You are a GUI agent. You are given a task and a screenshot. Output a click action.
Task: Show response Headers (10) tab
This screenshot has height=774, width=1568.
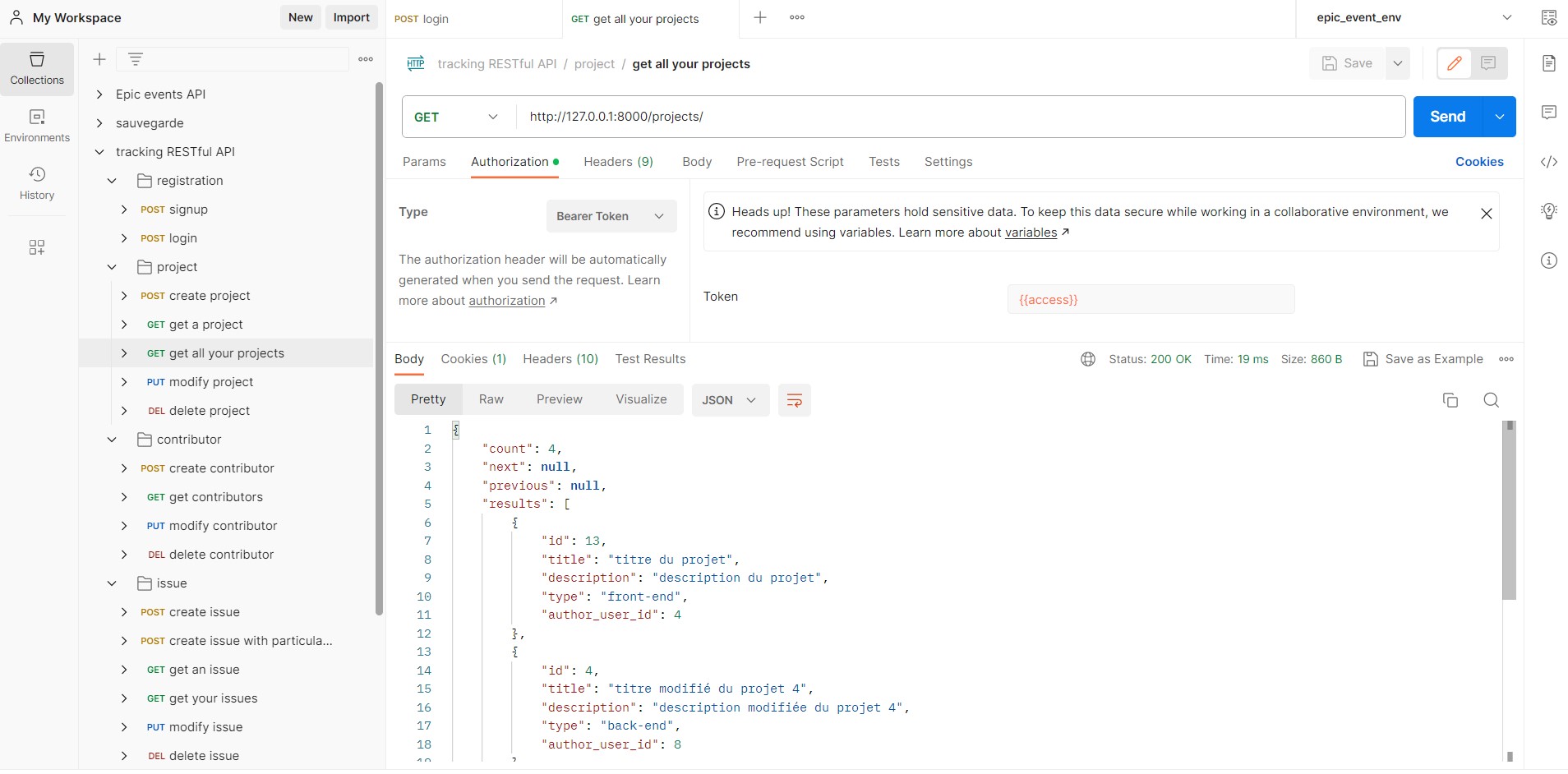point(560,359)
